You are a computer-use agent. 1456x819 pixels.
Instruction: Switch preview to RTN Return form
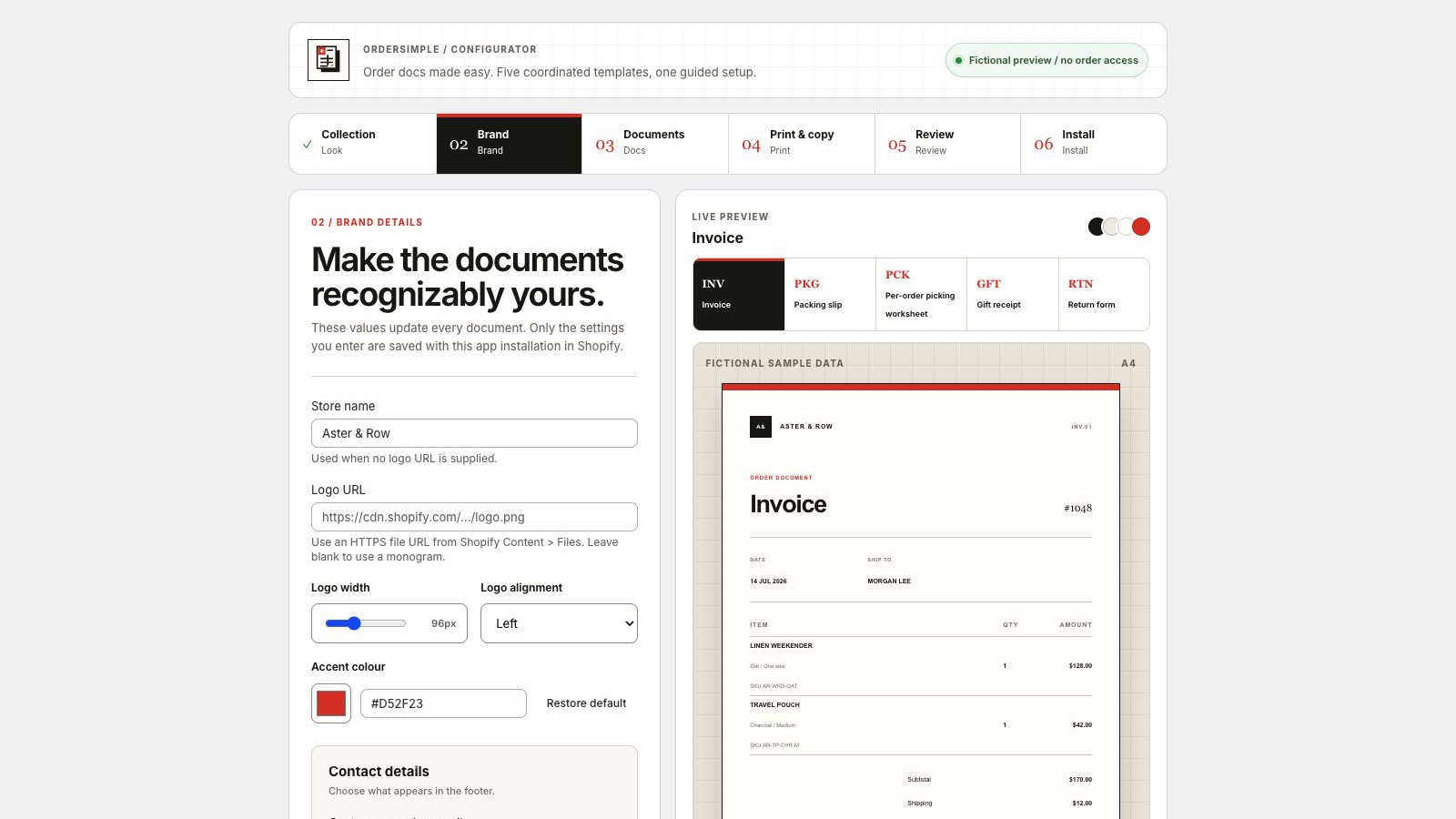pyautogui.click(x=1104, y=294)
